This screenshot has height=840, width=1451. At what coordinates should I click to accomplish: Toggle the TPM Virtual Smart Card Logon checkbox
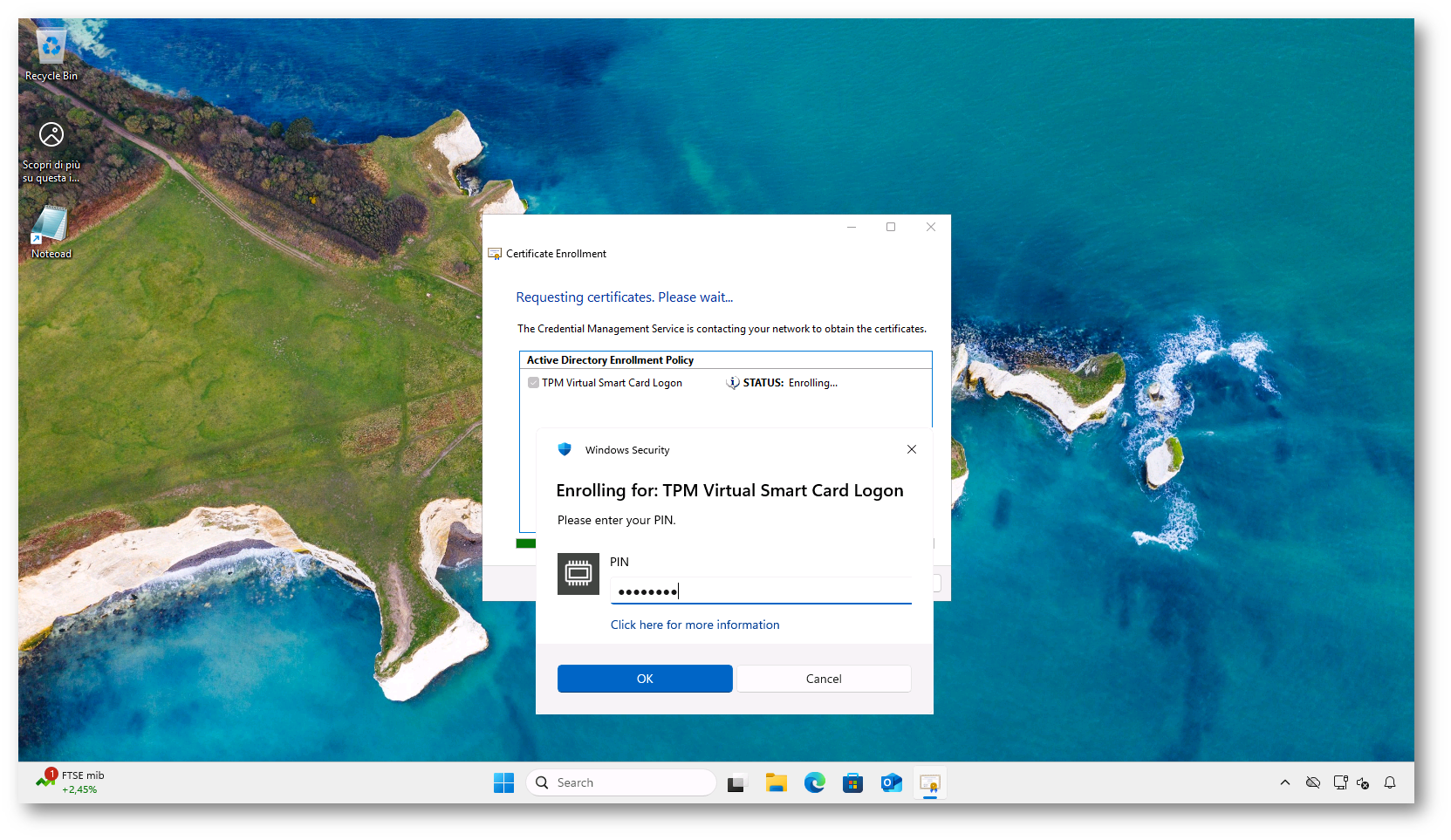click(x=533, y=383)
